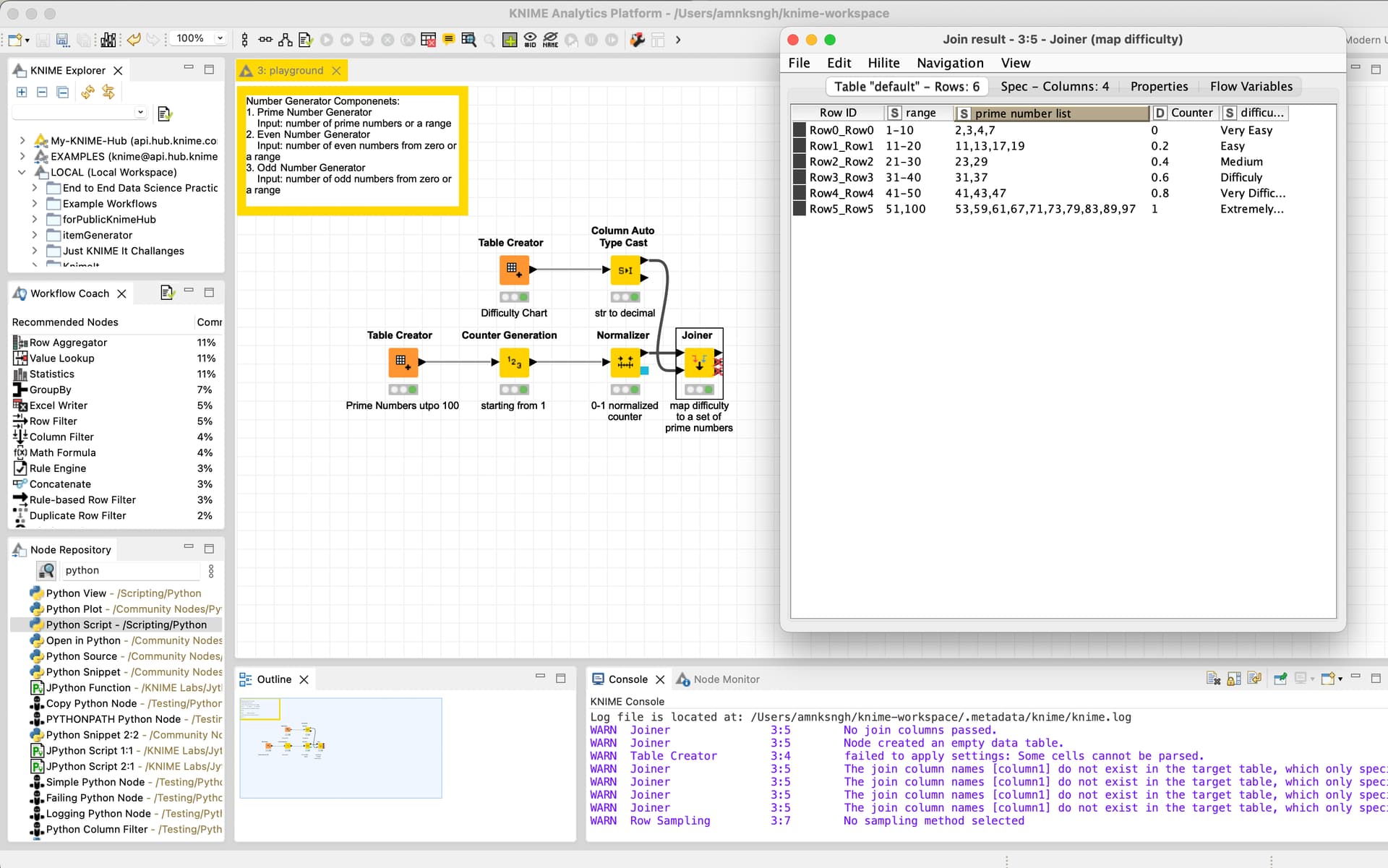
Task: Switch to the Node Monitor tab
Action: click(718, 679)
